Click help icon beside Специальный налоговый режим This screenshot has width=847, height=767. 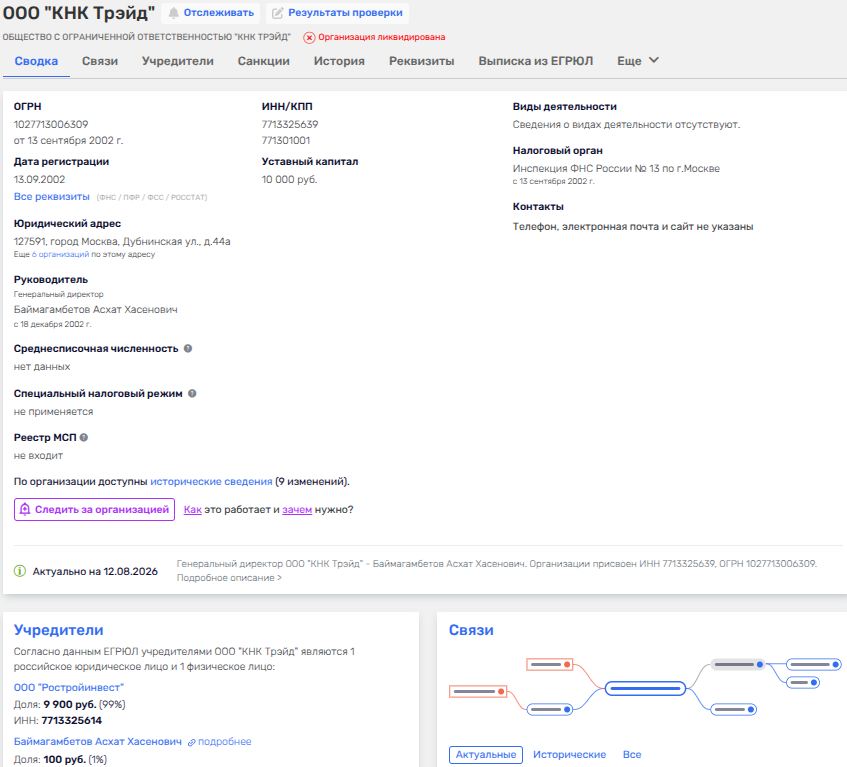[192, 393]
